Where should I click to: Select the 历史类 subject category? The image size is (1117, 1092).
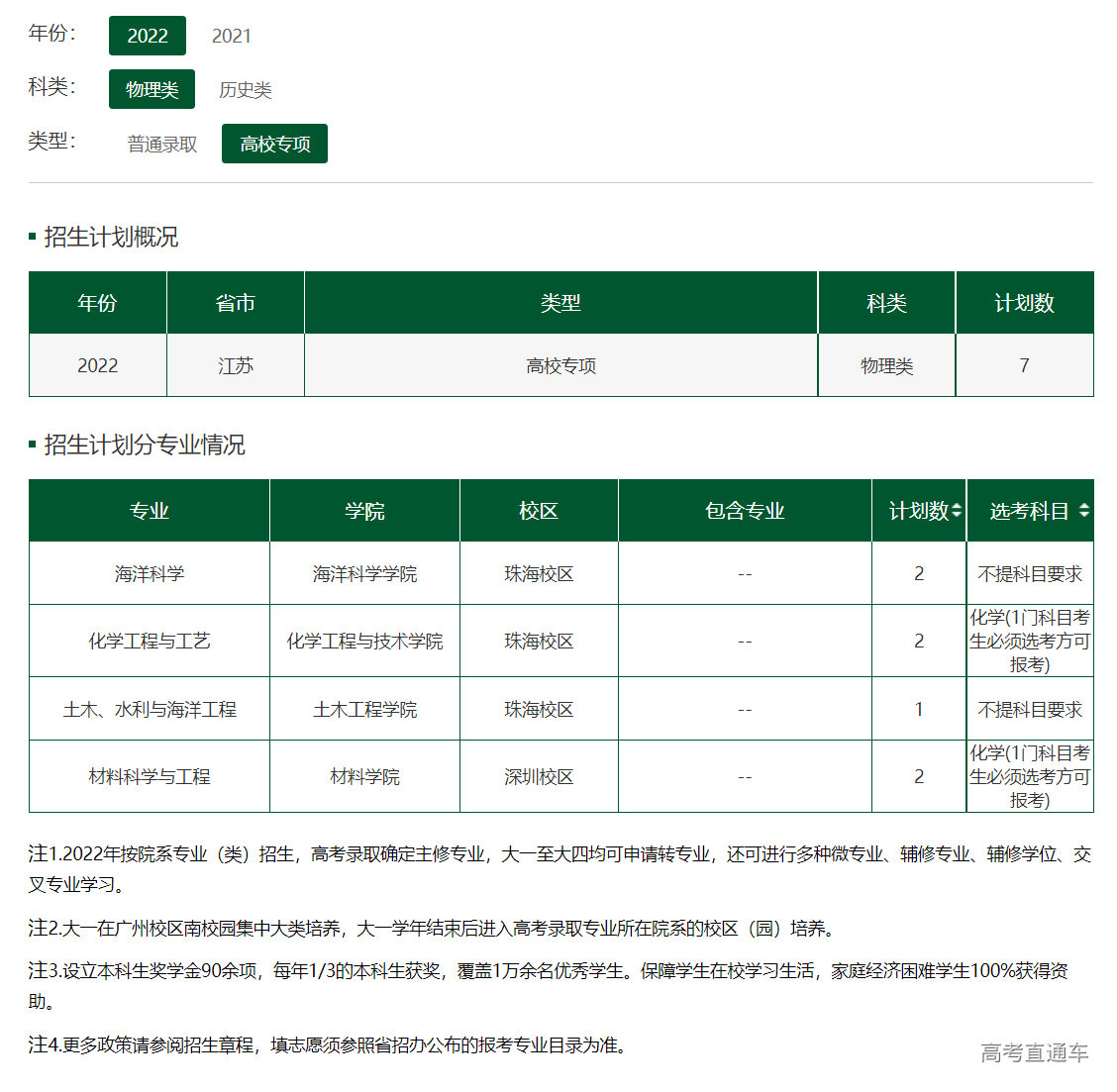point(247,89)
